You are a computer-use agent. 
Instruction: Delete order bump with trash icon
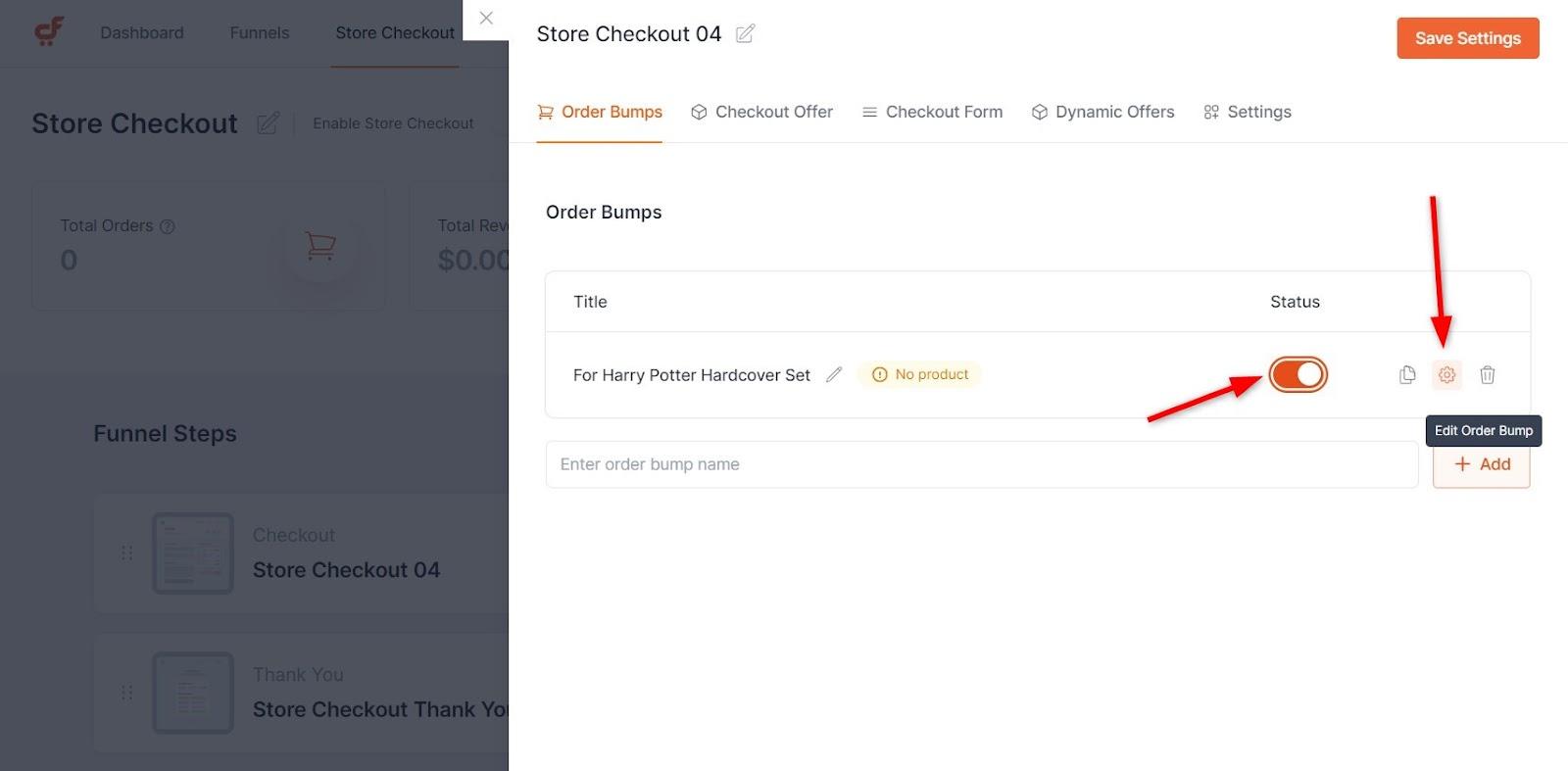[x=1487, y=374]
